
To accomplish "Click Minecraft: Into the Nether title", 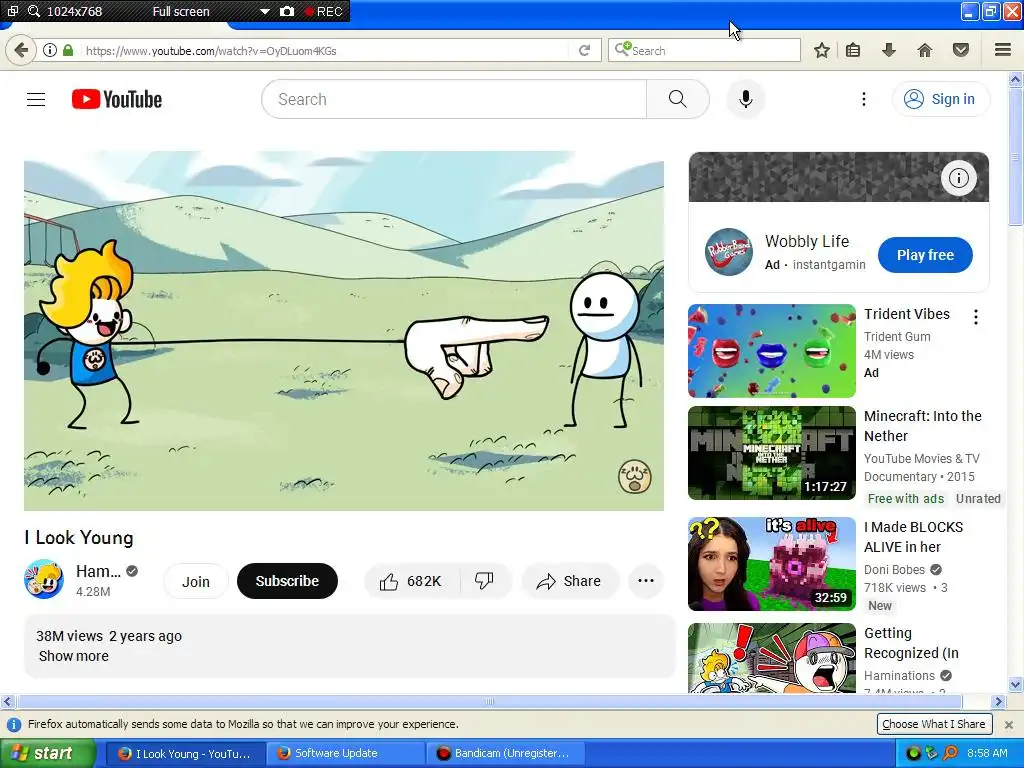I will 923,426.
